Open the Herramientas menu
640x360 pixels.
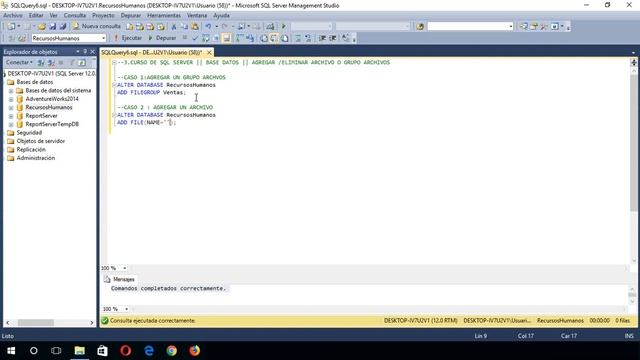(164, 16)
